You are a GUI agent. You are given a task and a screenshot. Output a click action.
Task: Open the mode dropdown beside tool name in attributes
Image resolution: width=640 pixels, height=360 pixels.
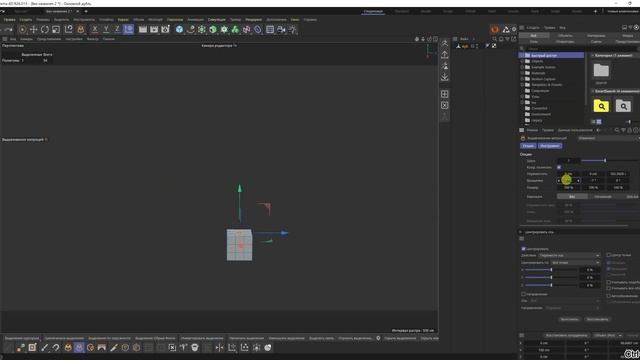tap(608, 138)
